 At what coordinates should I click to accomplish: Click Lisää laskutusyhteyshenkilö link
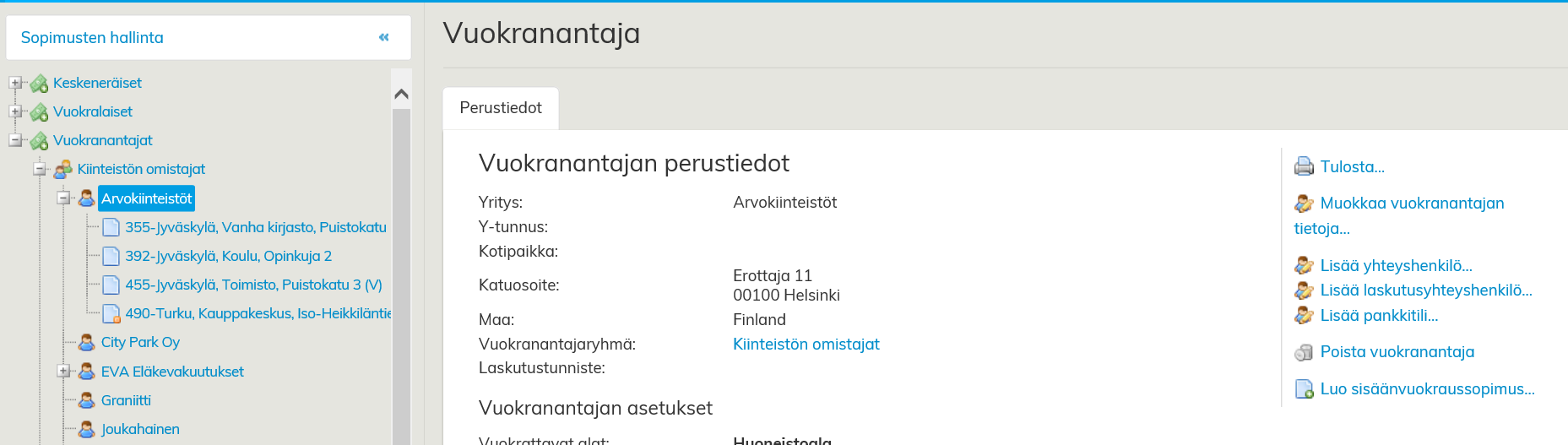pyautogui.click(x=1425, y=290)
